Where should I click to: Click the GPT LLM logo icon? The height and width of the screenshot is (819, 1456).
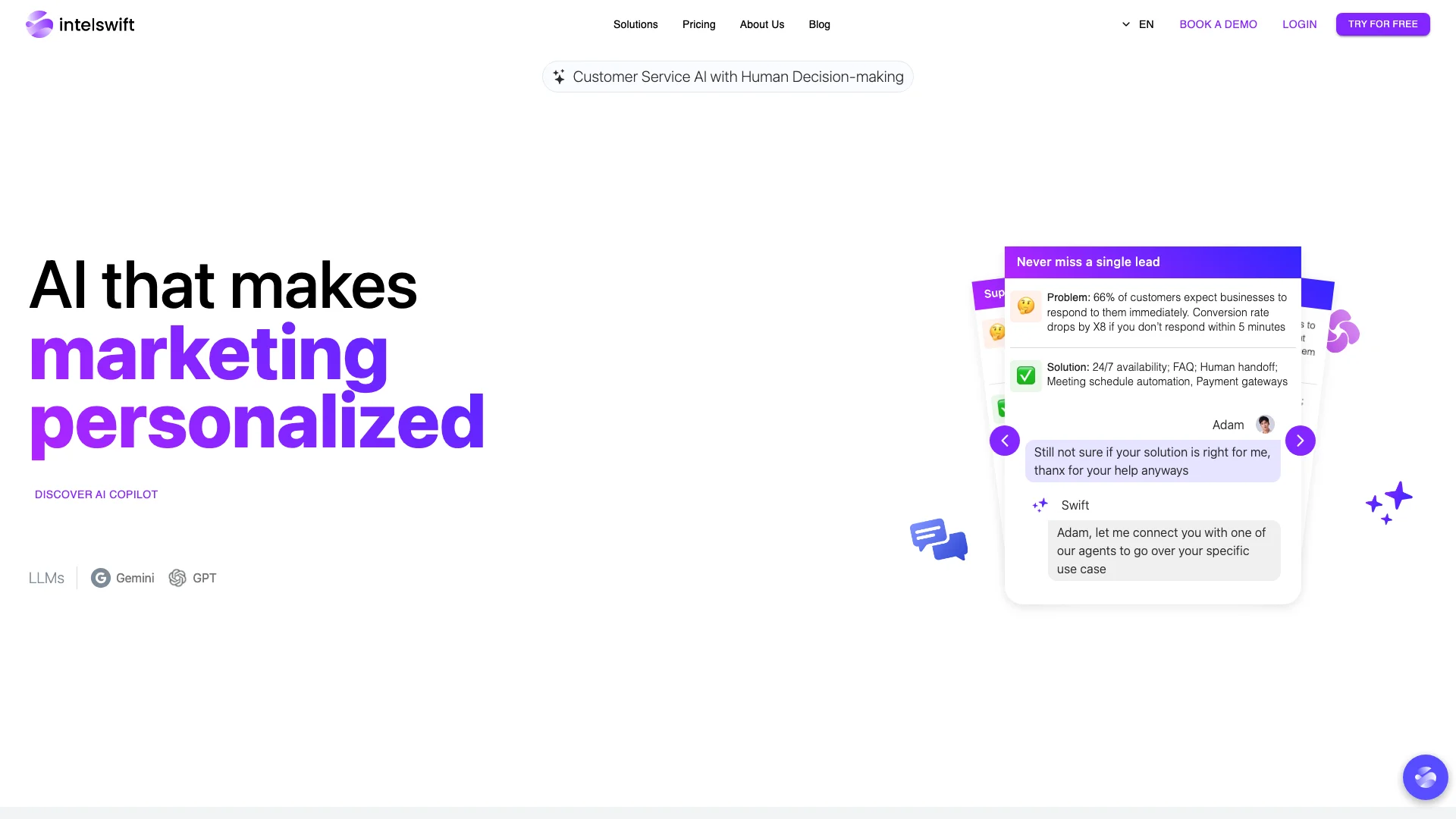178,578
